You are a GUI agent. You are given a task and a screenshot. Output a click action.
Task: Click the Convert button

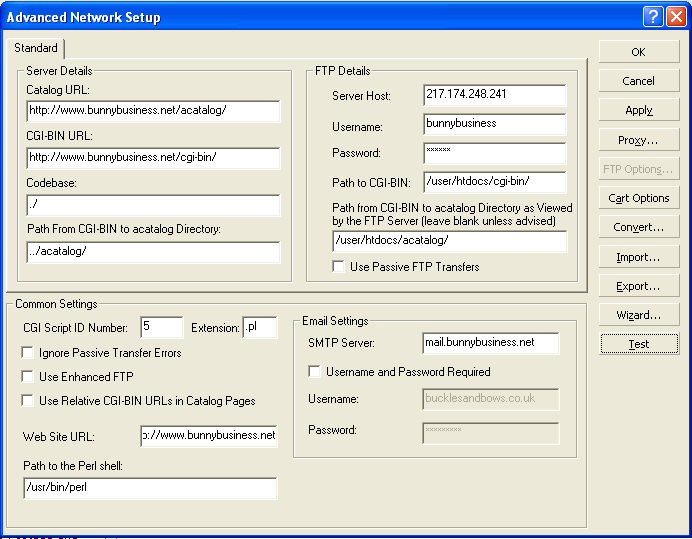pyautogui.click(x=639, y=227)
